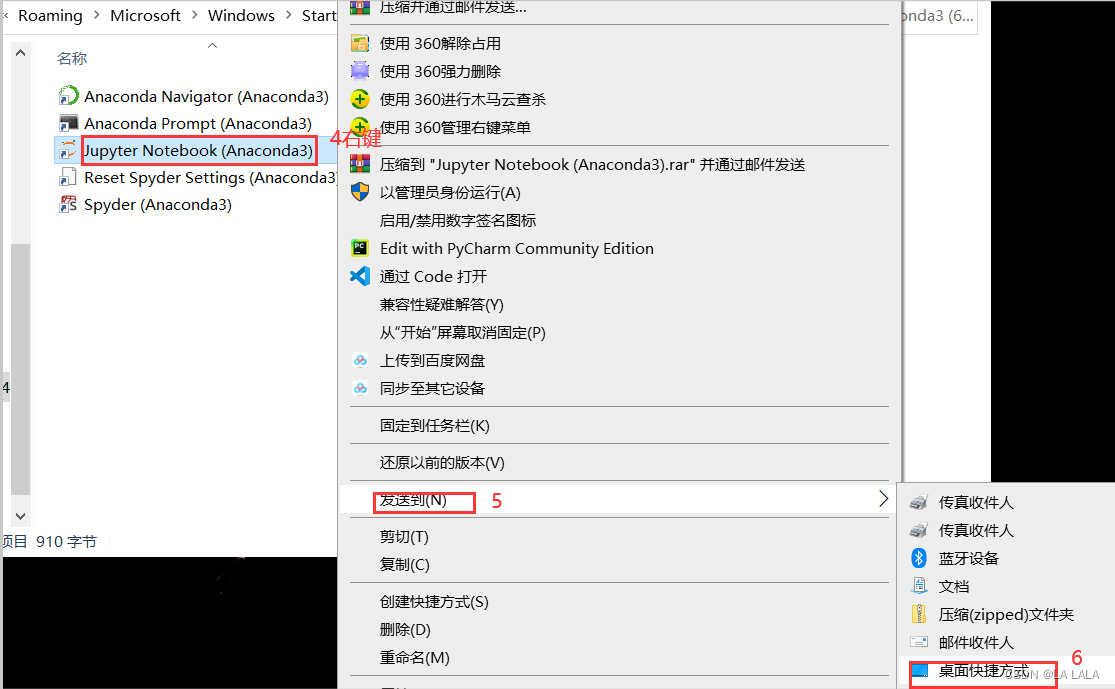Screen dimensions: 1115x689
Task: Click the scroll-down arrow of the file list
Action: click(x=21, y=516)
